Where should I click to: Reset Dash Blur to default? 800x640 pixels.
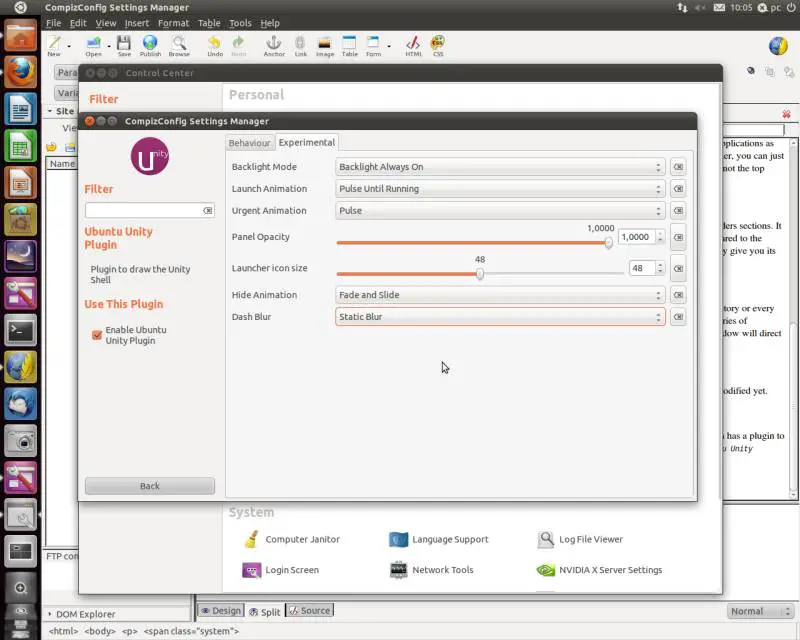coord(678,317)
